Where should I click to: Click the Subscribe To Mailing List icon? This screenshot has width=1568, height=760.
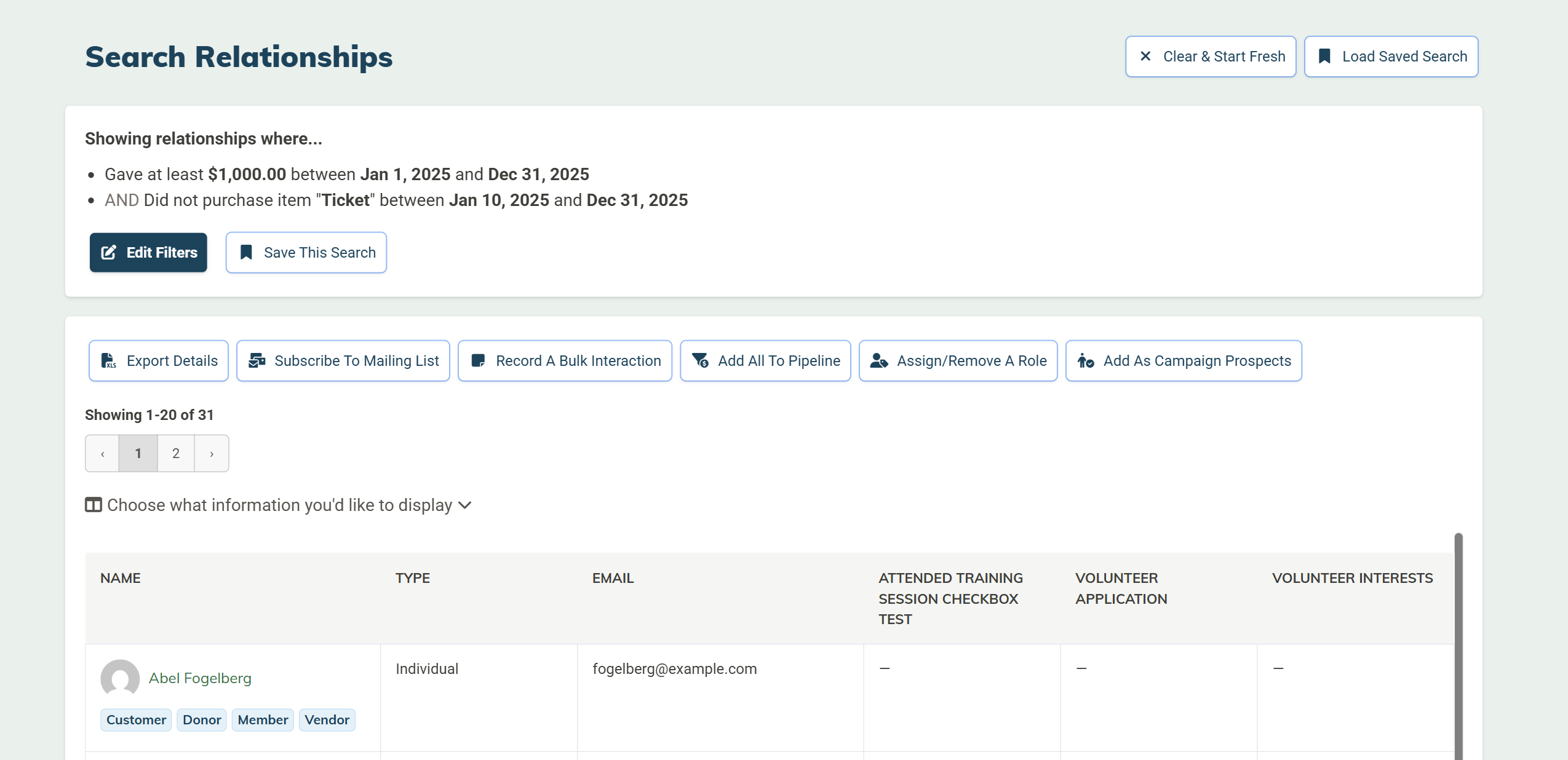[257, 361]
